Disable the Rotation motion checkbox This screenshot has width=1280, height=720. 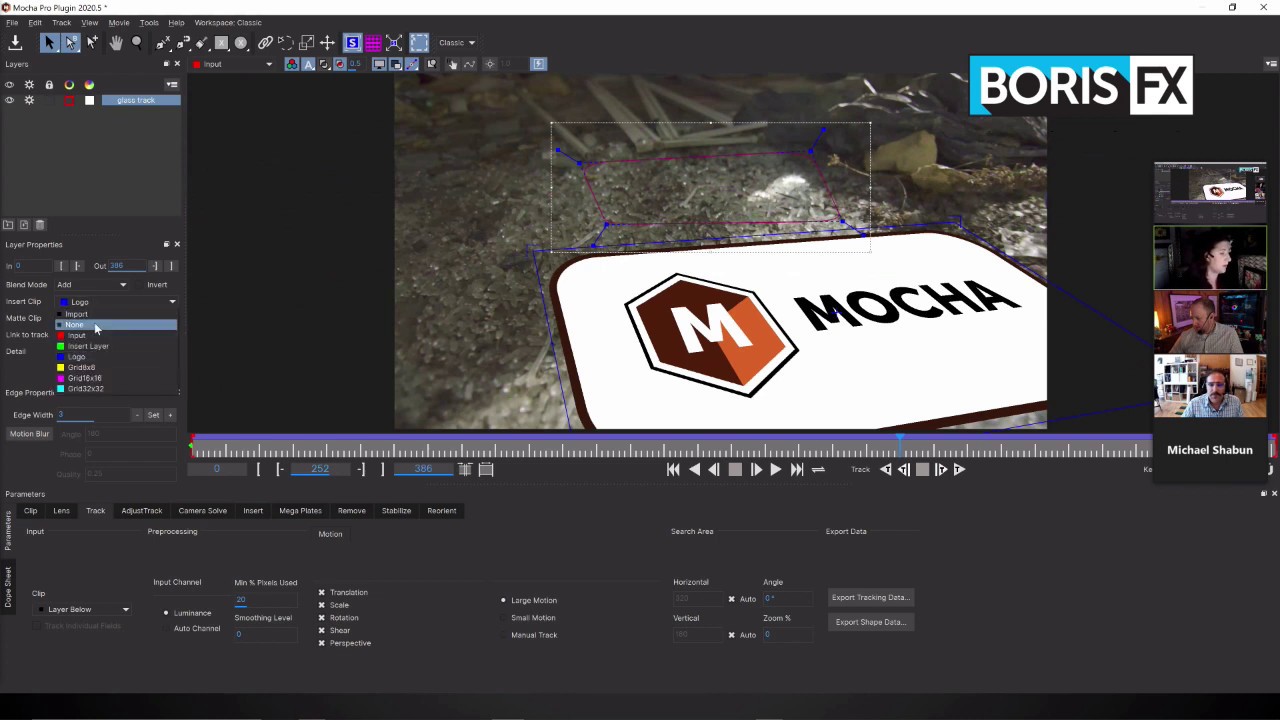322,618
